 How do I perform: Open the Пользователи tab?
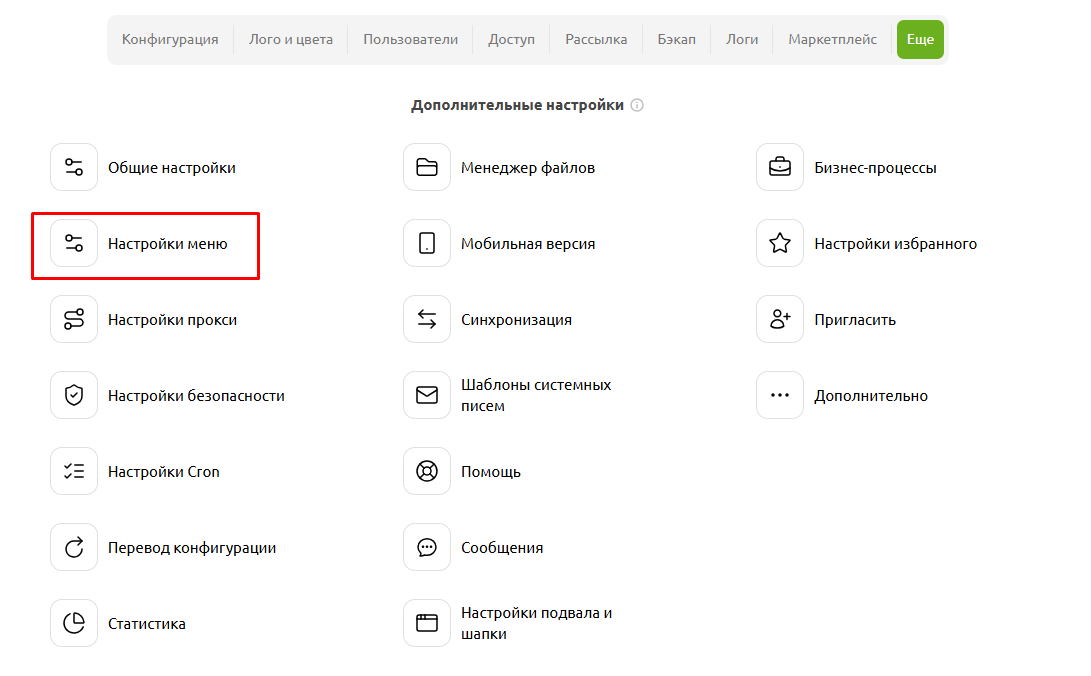410,39
